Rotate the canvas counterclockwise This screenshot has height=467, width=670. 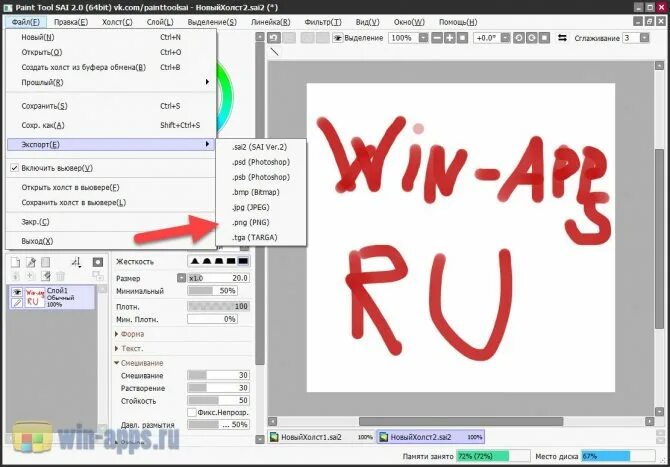(518, 38)
